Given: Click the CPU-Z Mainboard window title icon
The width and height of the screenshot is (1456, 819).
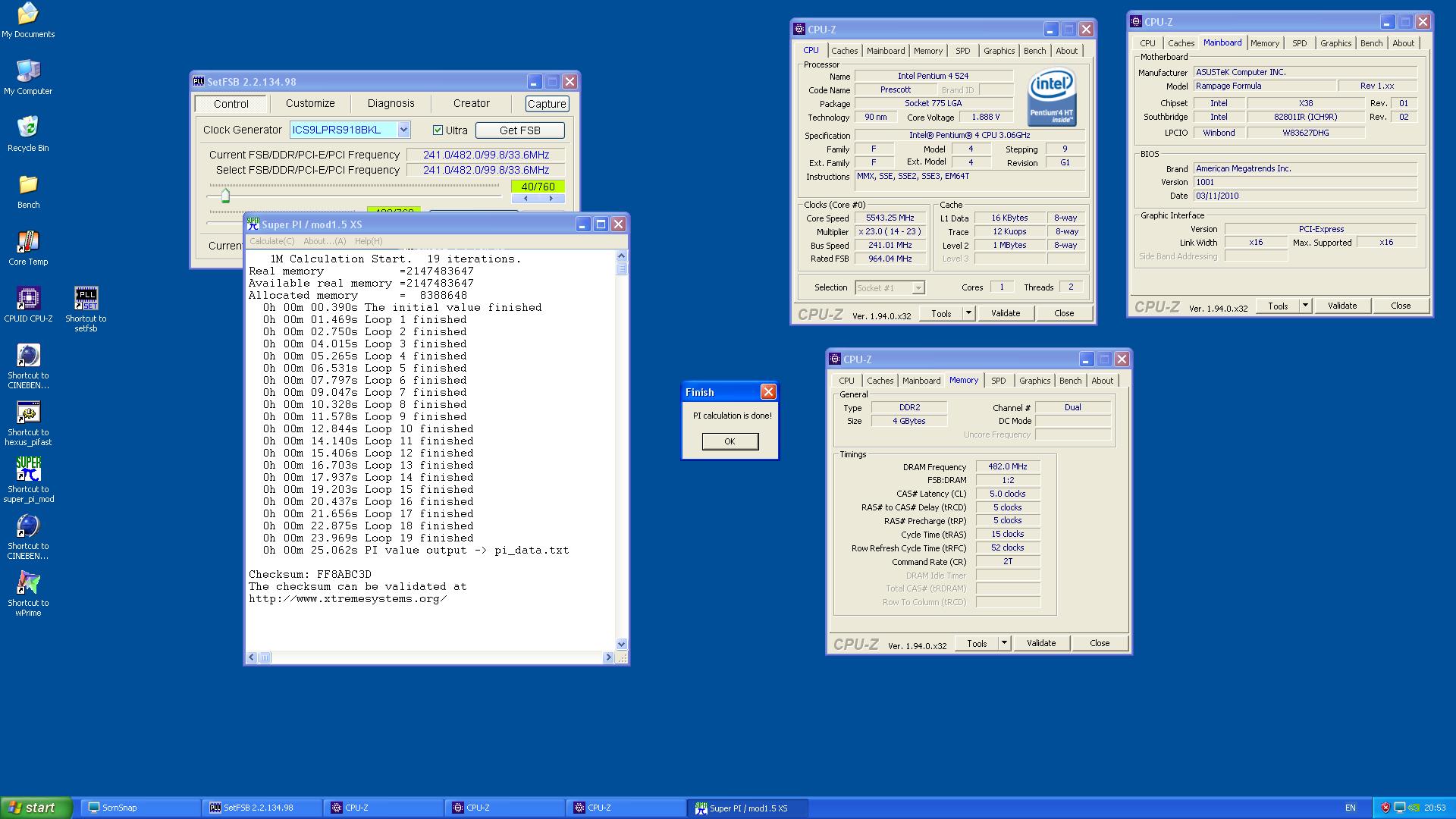Looking at the screenshot, I should (x=1136, y=21).
